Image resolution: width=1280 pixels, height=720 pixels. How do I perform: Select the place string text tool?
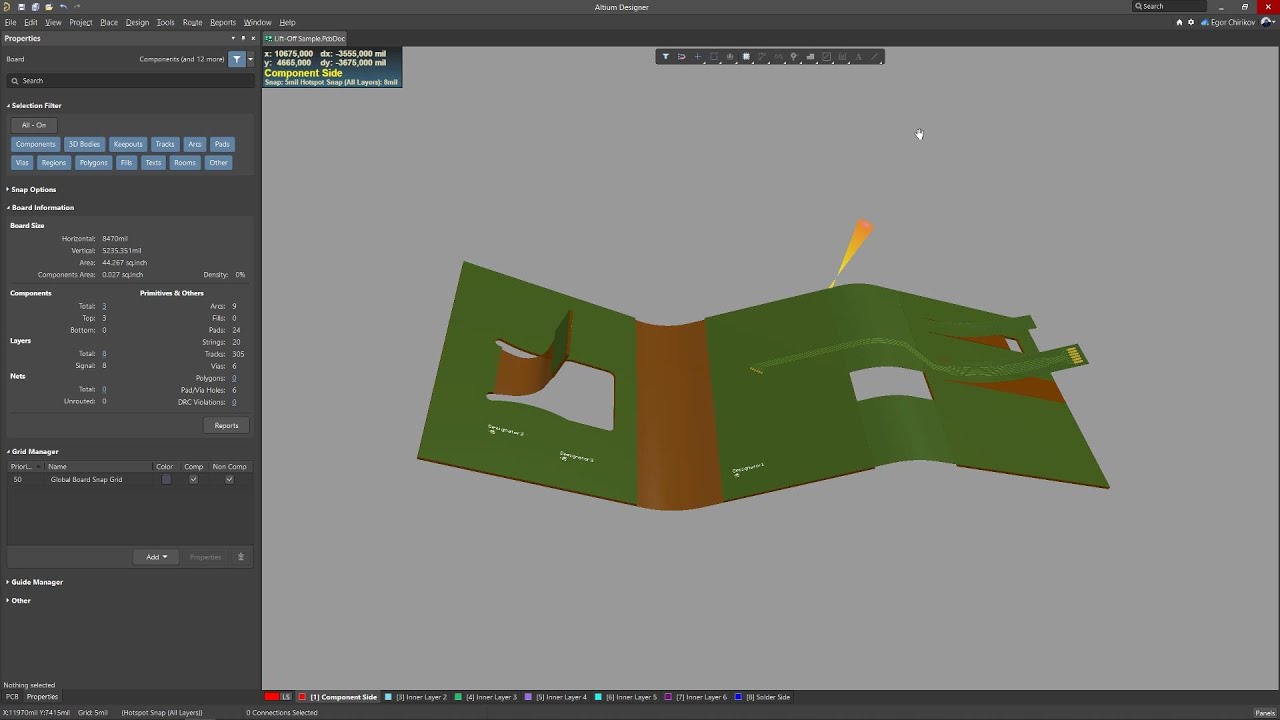(858, 57)
